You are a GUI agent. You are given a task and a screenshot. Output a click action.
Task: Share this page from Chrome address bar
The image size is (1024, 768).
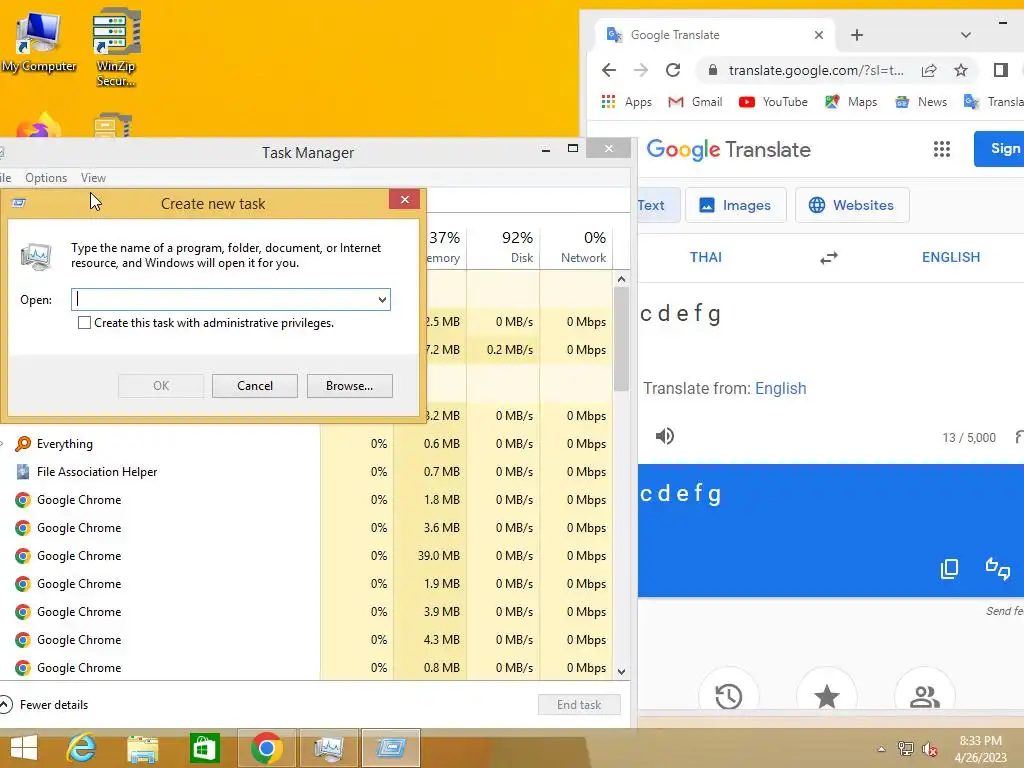click(929, 70)
